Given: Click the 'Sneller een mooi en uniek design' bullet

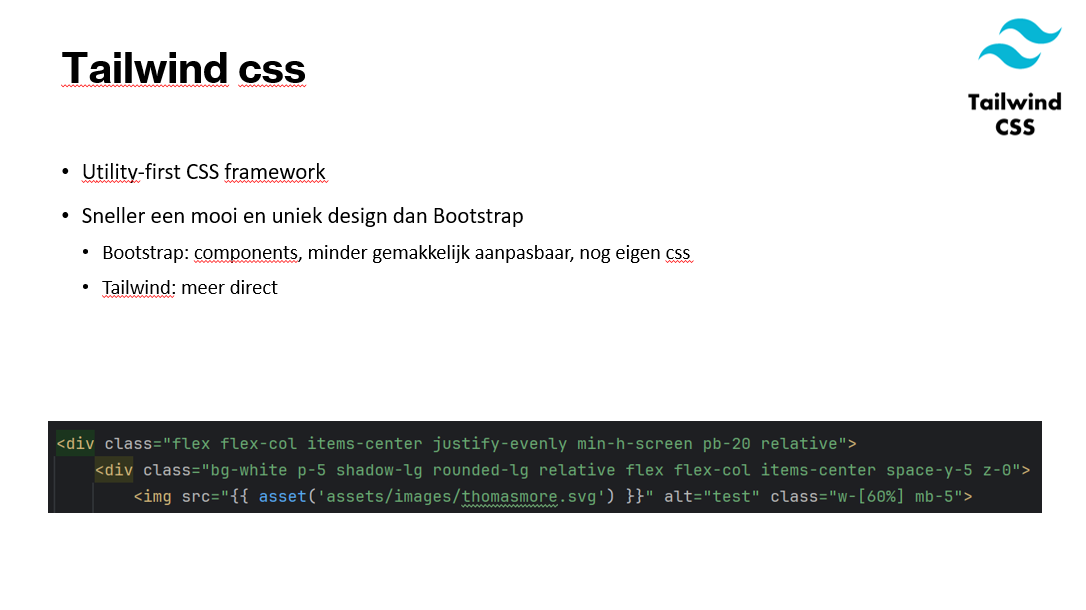Looking at the screenshot, I should pos(303,216).
